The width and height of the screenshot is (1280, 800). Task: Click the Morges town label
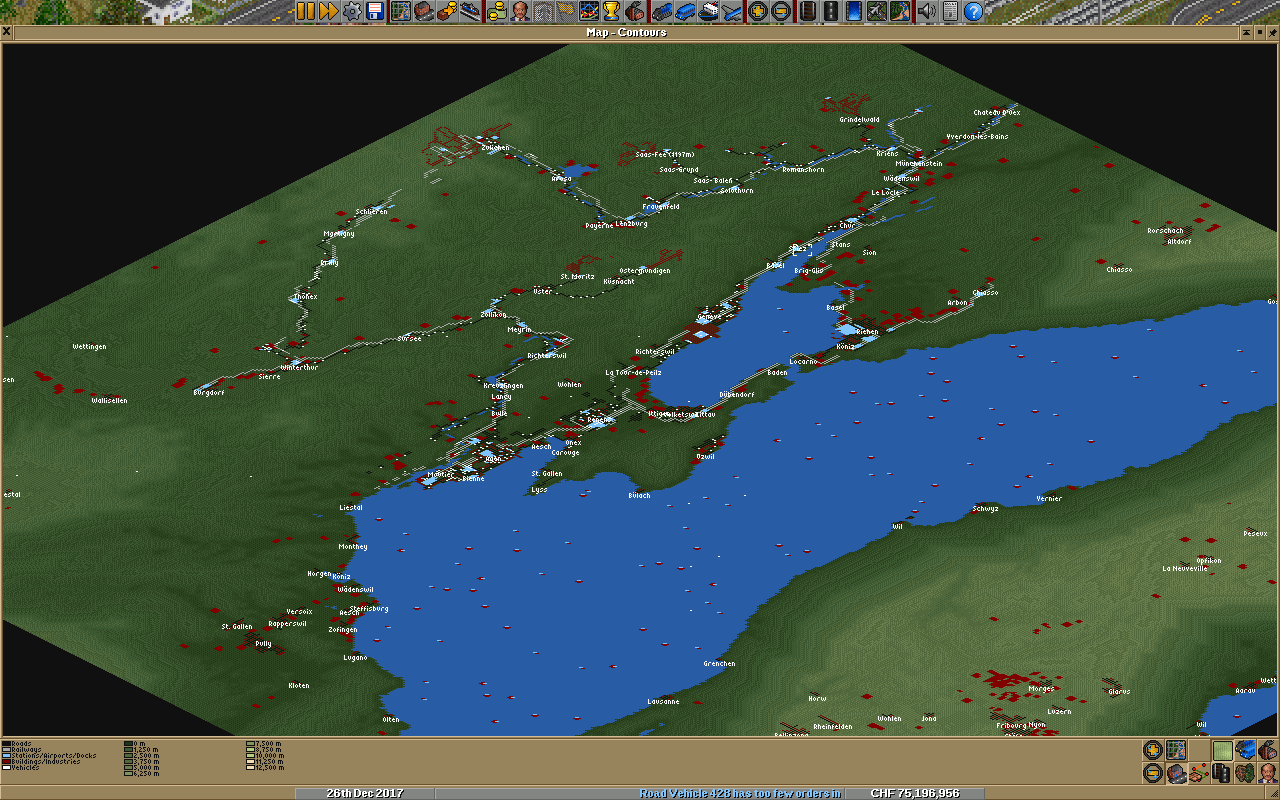tap(1041, 688)
